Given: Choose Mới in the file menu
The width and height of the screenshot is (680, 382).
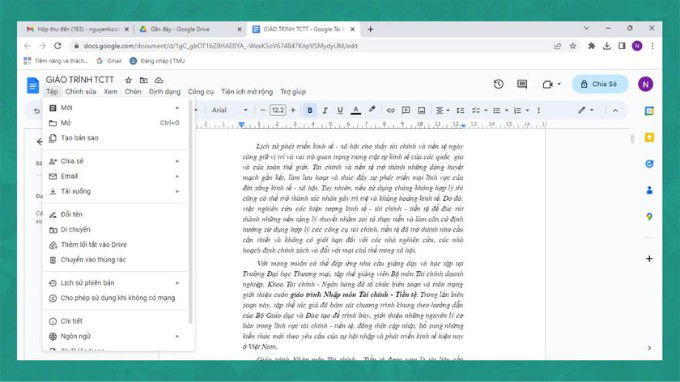Looking at the screenshot, I should point(115,108).
